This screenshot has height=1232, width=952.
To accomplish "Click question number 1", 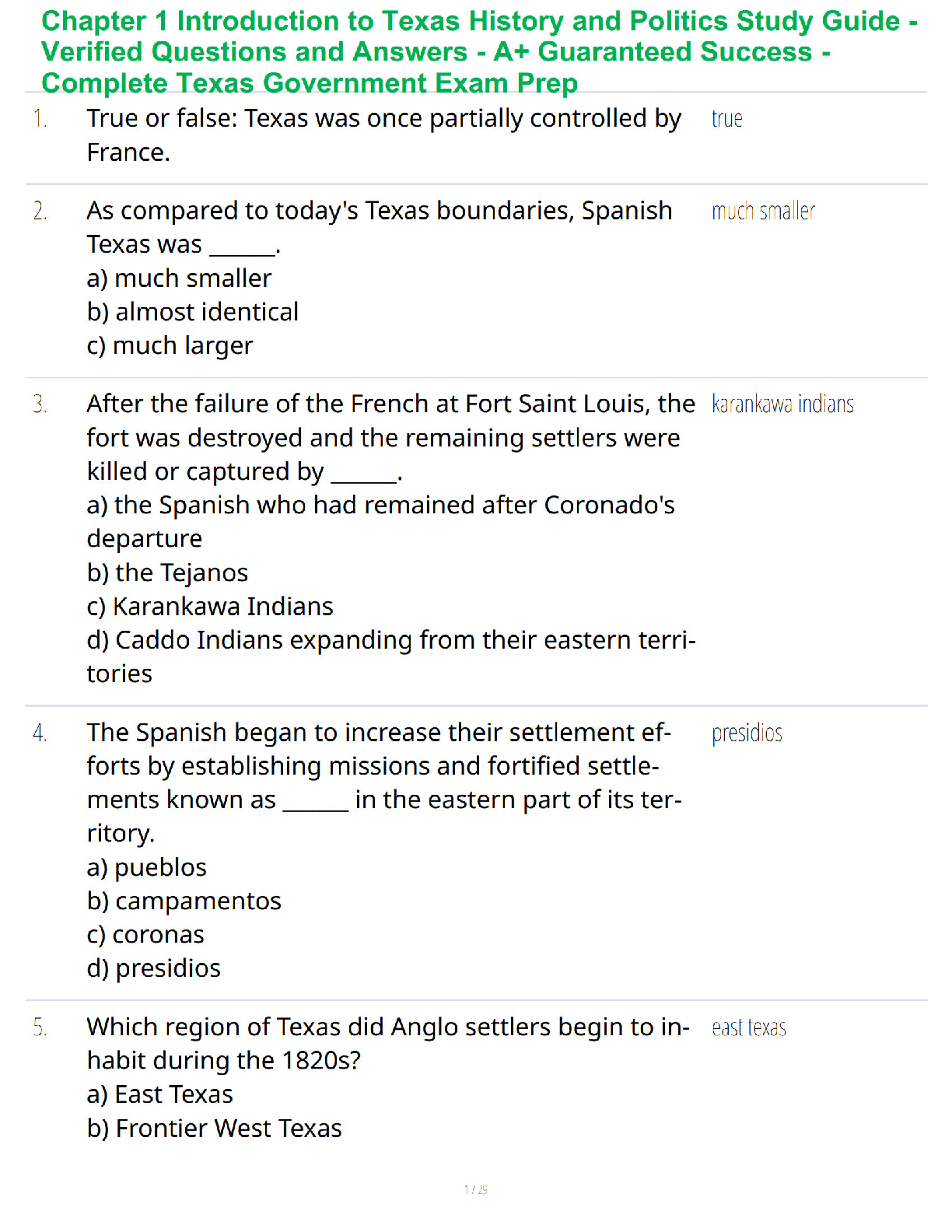I will (x=40, y=119).
